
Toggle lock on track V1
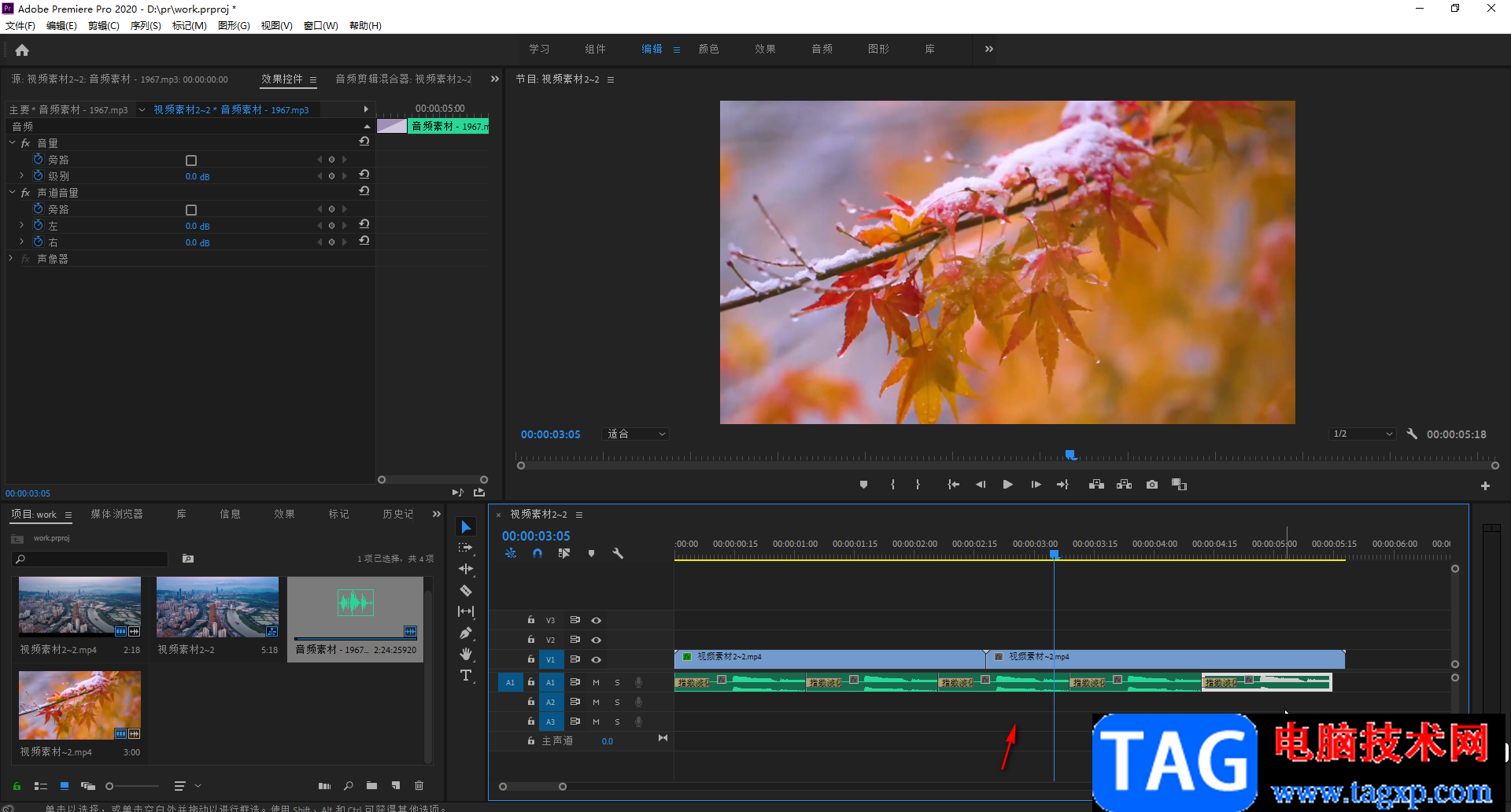[531, 659]
